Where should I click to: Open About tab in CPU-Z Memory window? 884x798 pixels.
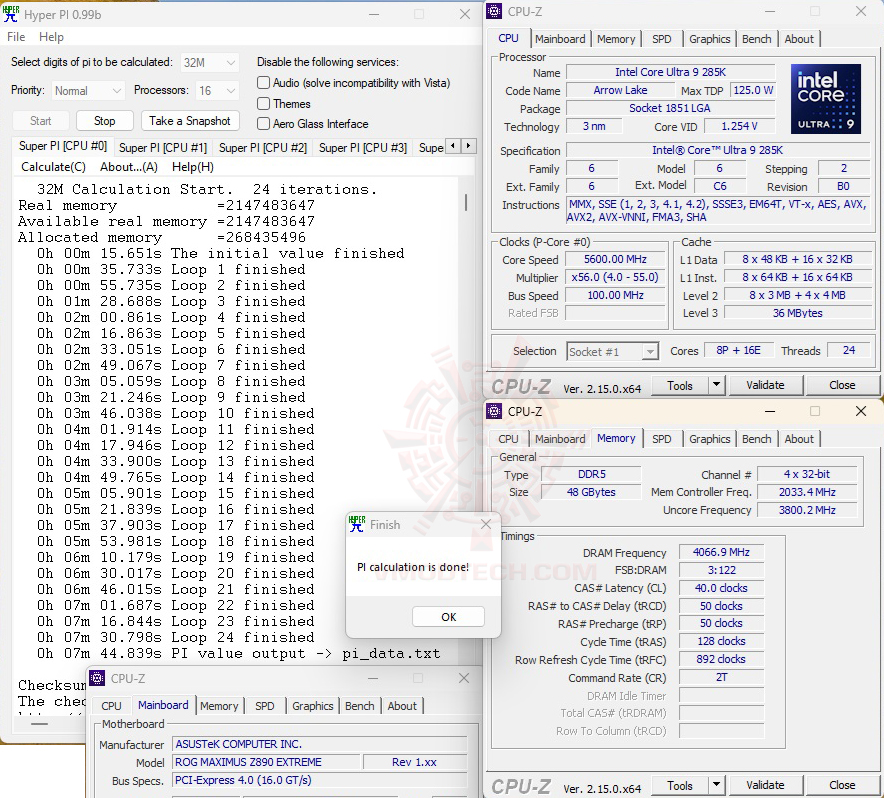point(799,439)
